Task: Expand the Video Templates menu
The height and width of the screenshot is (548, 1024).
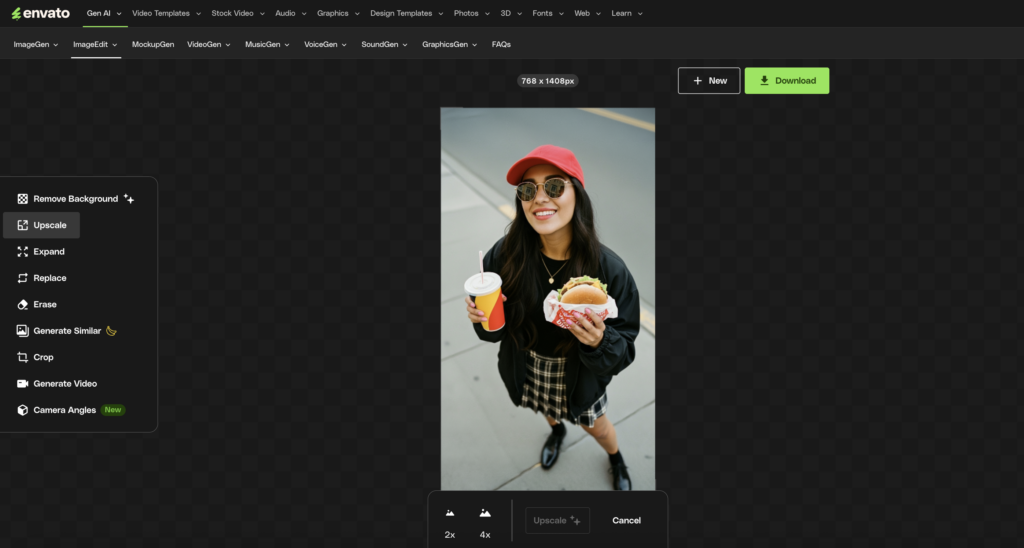Action: tap(167, 13)
